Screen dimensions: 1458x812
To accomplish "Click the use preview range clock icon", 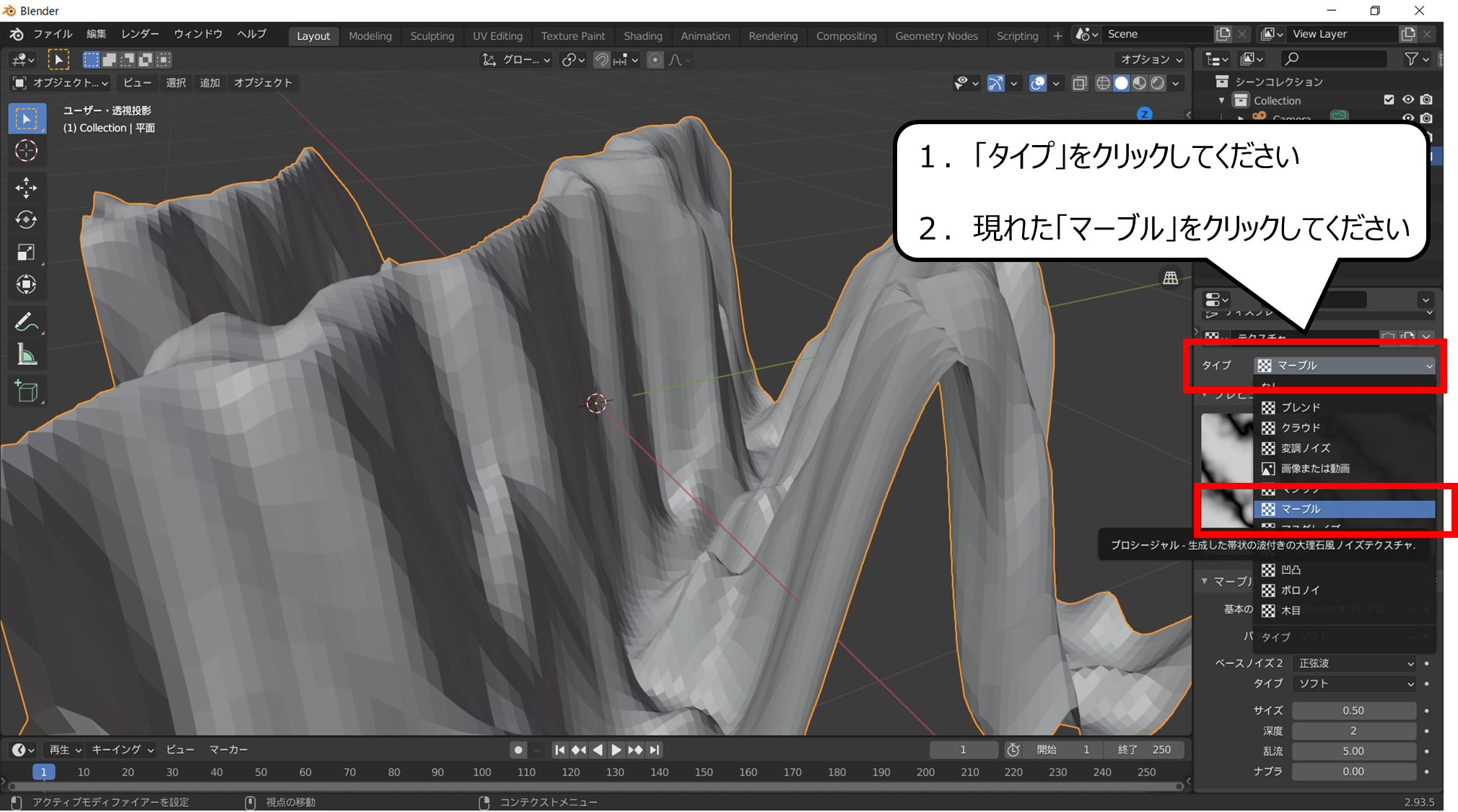I will pyautogui.click(x=1013, y=750).
